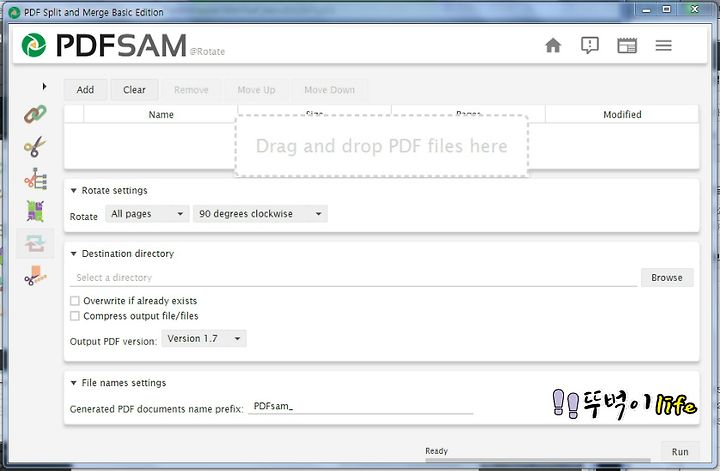Click the Move Up button
The width and height of the screenshot is (720, 471).
[256, 90]
